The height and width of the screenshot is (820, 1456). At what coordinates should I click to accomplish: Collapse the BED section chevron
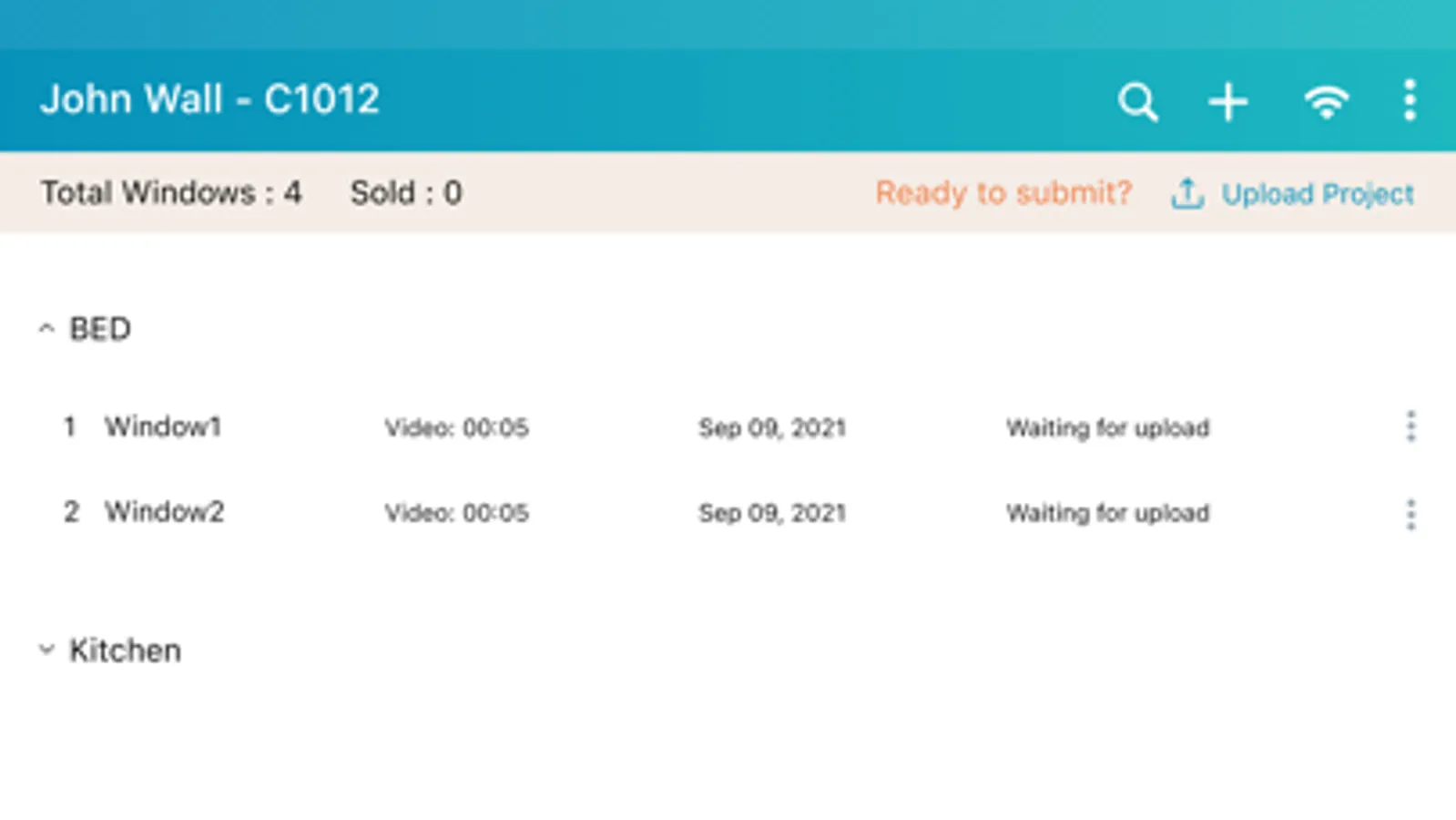pyautogui.click(x=46, y=329)
